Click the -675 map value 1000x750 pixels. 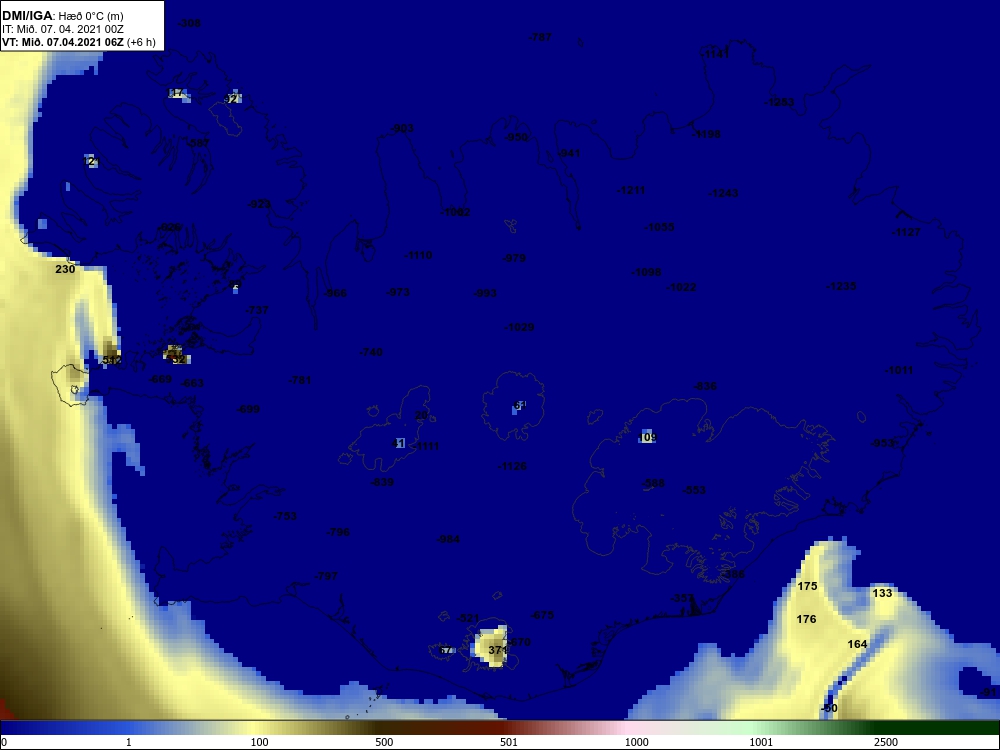542,616
